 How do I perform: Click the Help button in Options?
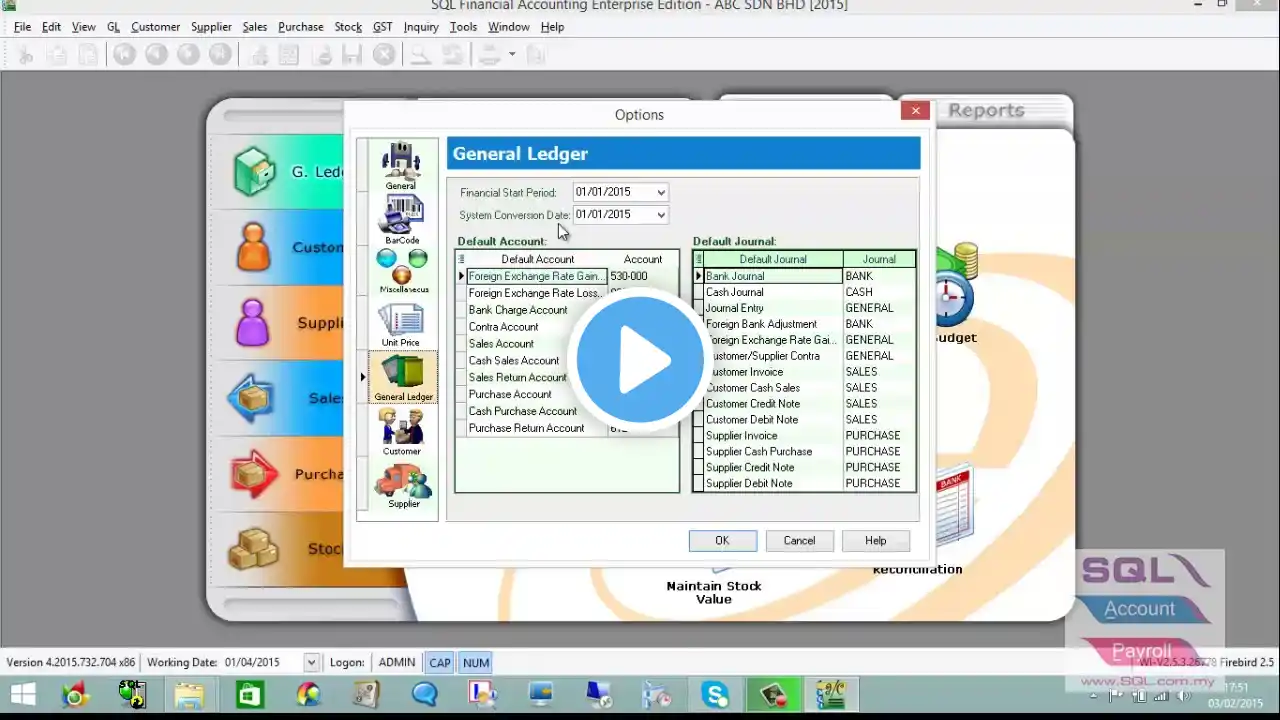[x=875, y=541]
